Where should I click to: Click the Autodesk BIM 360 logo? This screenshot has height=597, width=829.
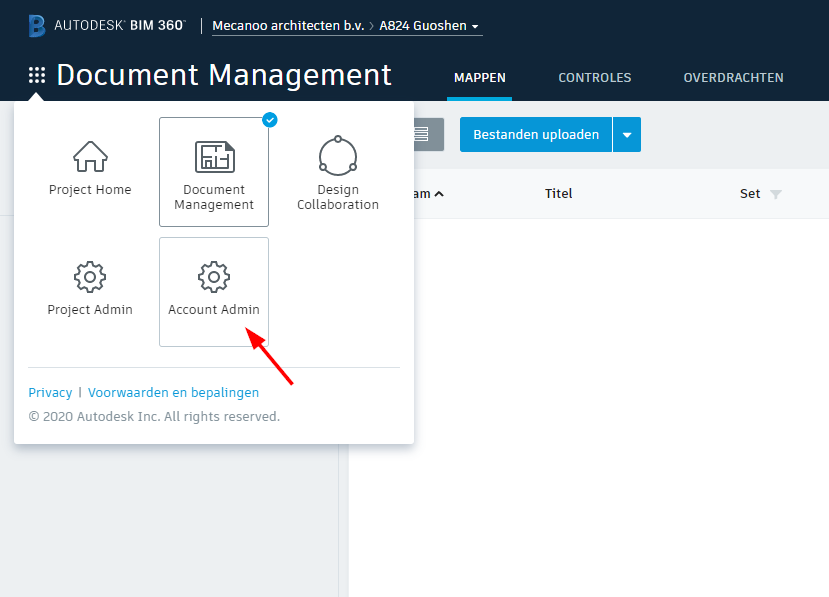pos(107,25)
